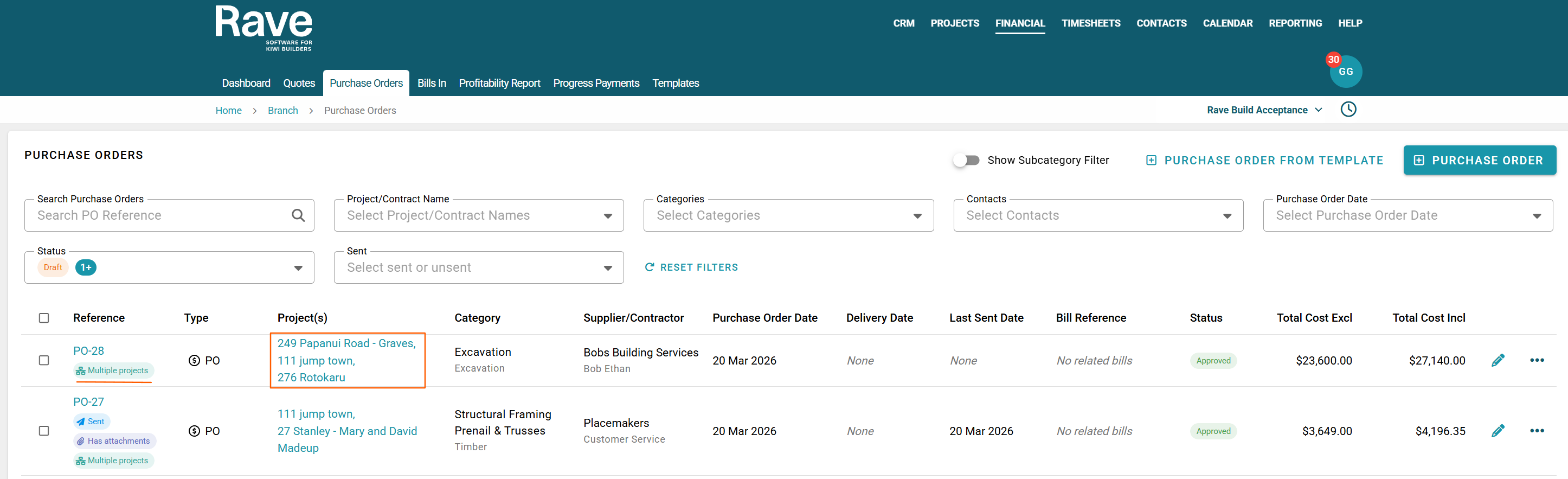This screenshot has width=1568, height=479.
Task: Click the Reset Filters button
Action: click(691, 267)
